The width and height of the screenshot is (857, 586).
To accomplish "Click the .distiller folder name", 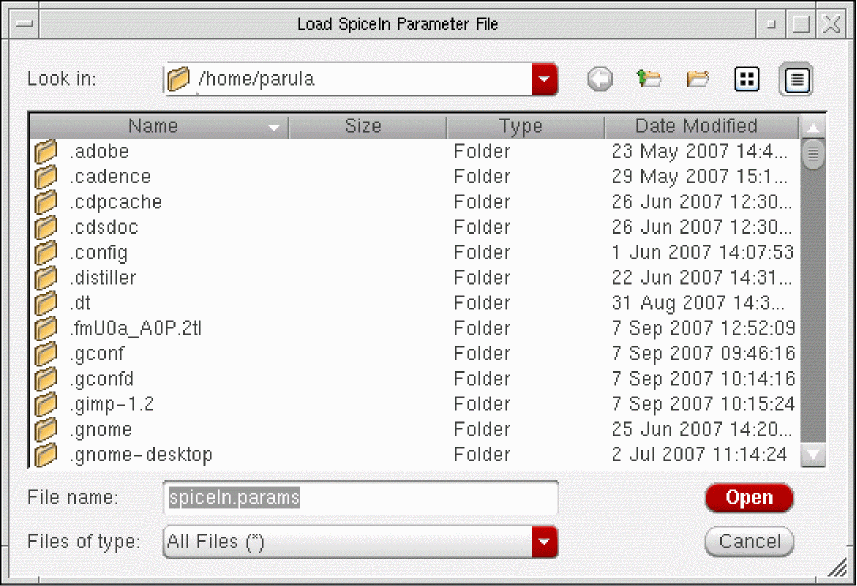I will [x=103, y=278].
